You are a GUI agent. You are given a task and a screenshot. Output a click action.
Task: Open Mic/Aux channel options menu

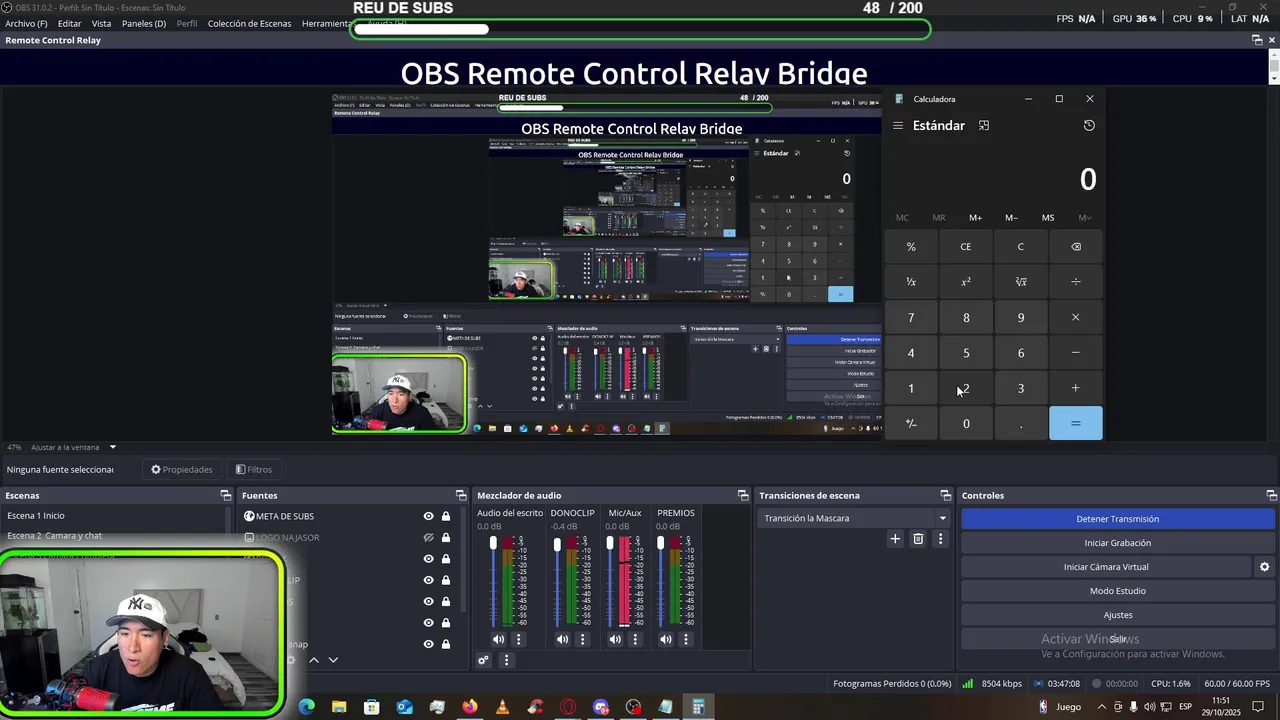[635, 639]
